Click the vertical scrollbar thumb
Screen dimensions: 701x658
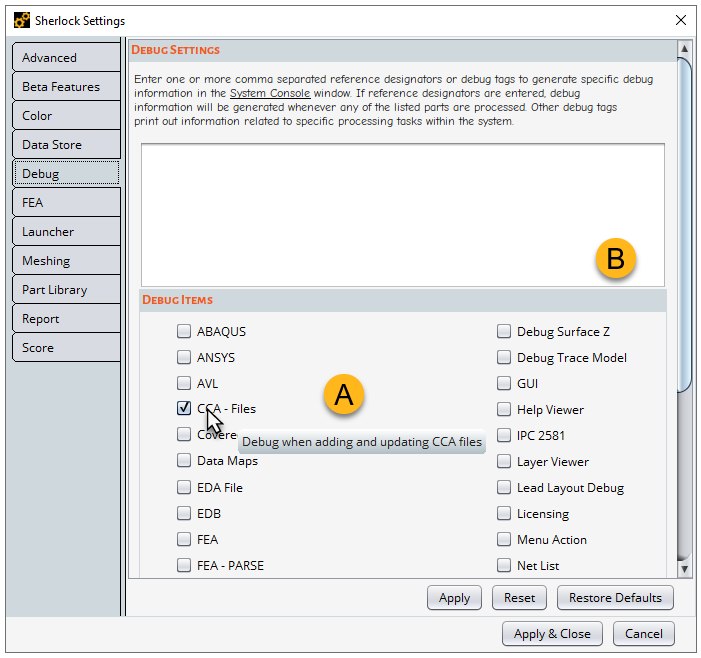coord(684,225)
